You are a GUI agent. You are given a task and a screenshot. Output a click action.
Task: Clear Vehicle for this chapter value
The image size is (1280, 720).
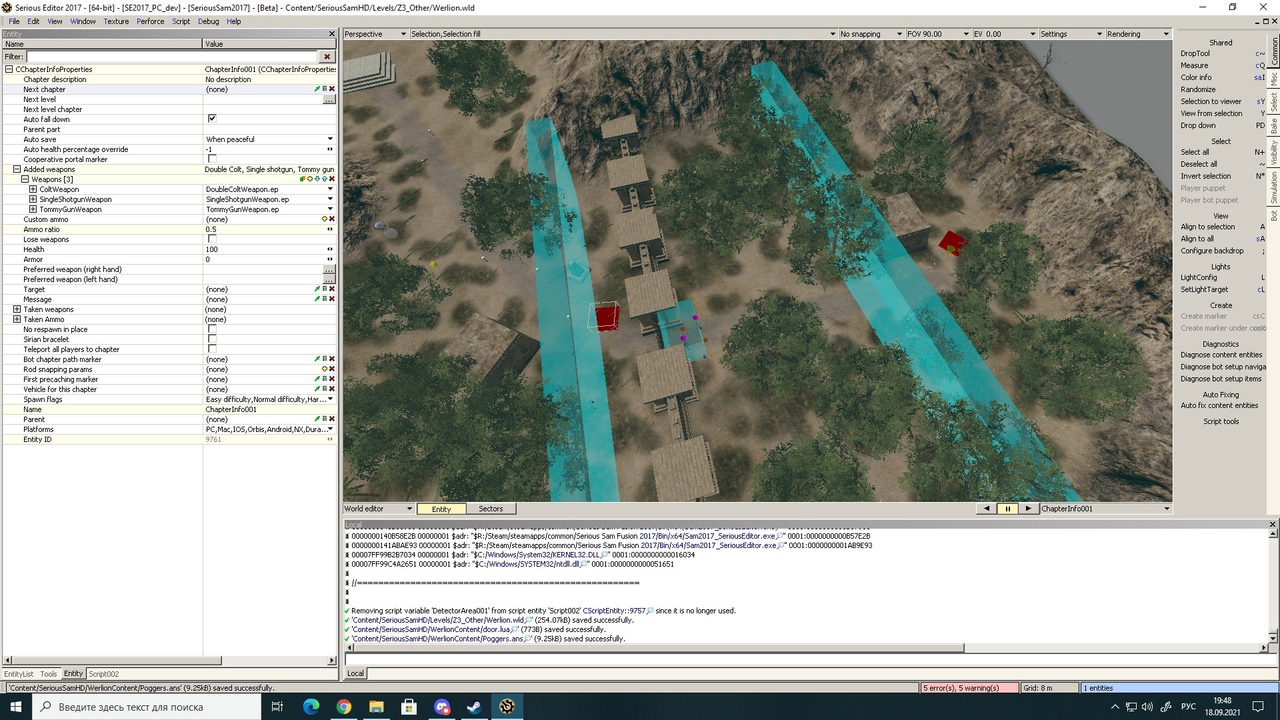(332, 389)
